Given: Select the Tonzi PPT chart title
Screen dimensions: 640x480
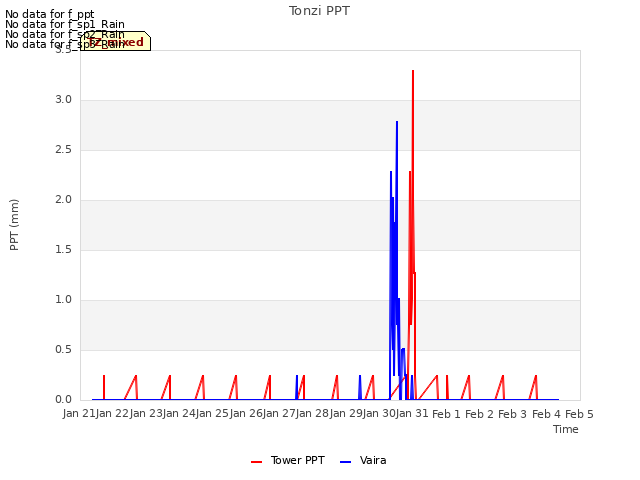Looking at the screenshot, I should pos(319,11).
